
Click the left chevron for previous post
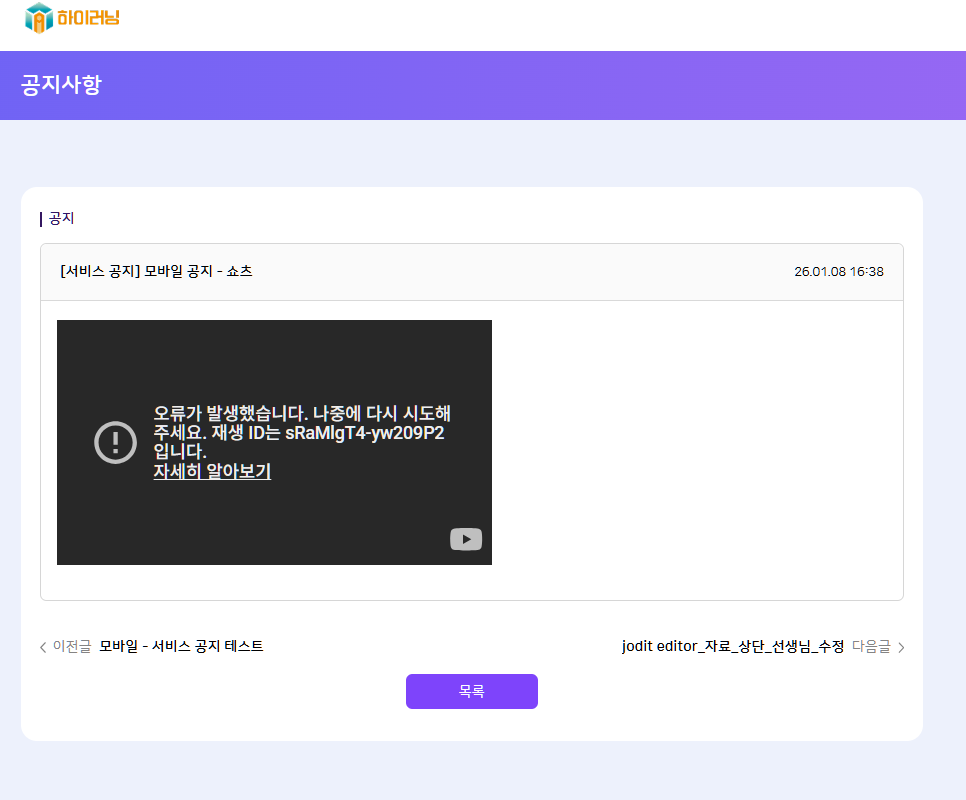click(43, 647)
